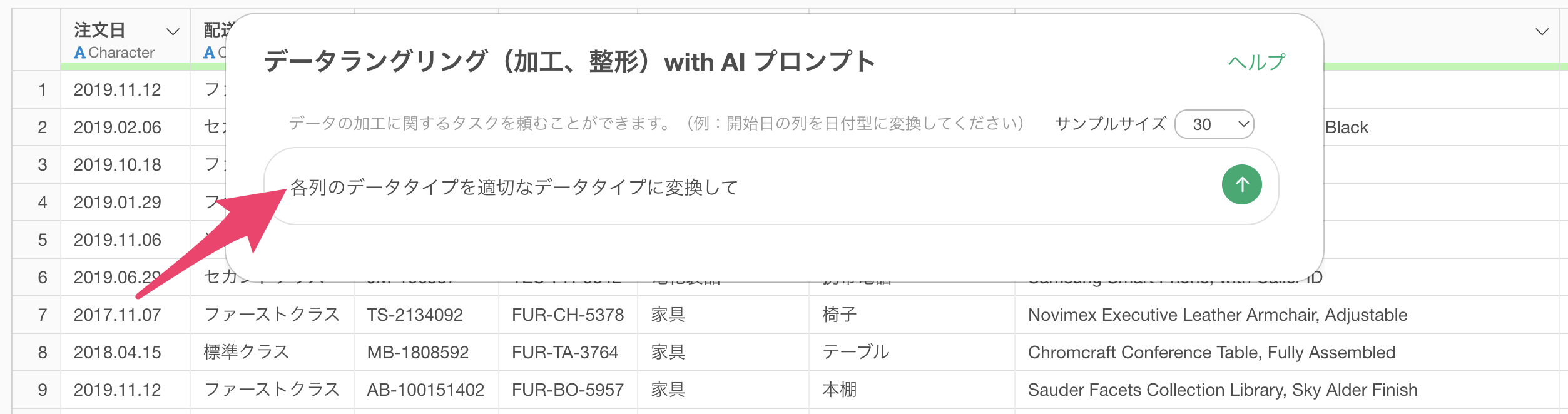Expand the 注文日 column header menu

click(173, 31)
